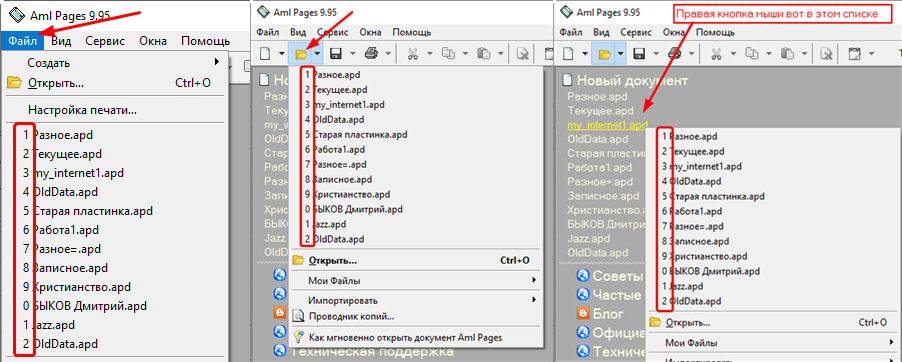This screenshot has width=902, height=362.
Task: Expand New document dropdown arrow in middle toolbar
Action: tap(282, 54)
